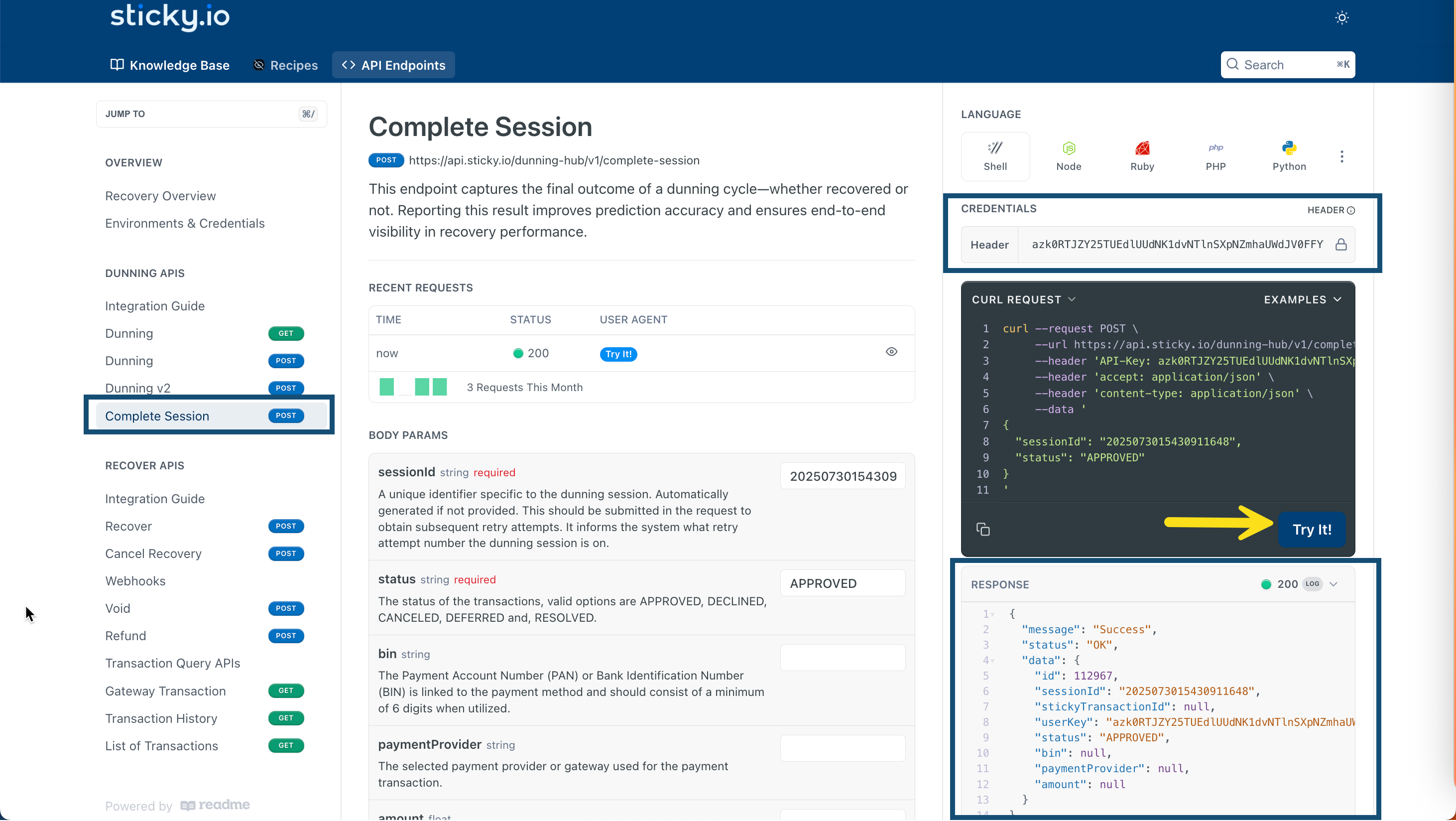
Task: Open the Cancel Recovery endpoint
Action: [x=205, y=553]
